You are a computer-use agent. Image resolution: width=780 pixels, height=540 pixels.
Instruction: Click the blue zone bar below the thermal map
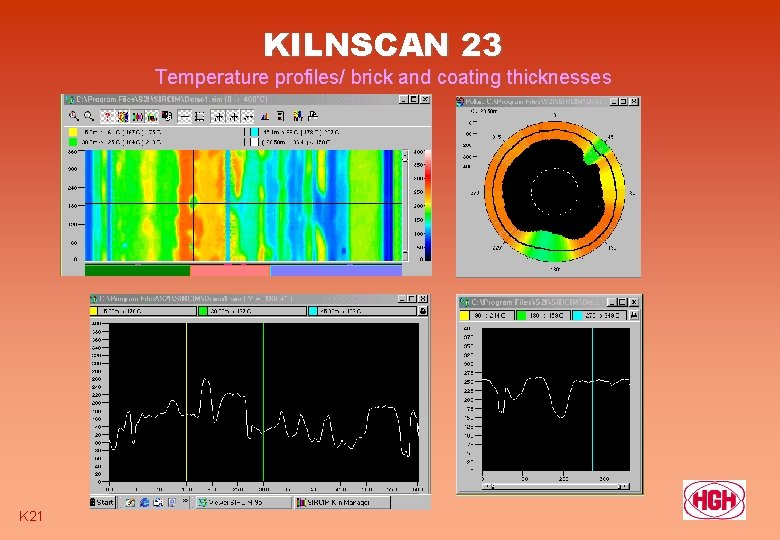[x=336, y=270]
